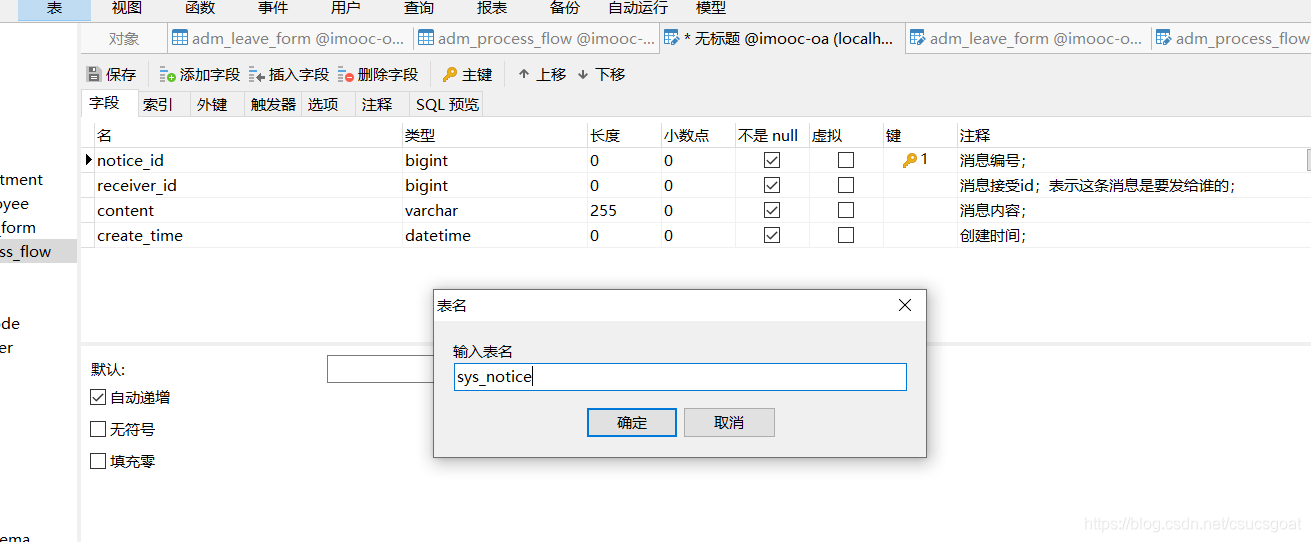Click the 类型 column header
The width and height of the screenshot is (1311, 542).
coord(494,135)
